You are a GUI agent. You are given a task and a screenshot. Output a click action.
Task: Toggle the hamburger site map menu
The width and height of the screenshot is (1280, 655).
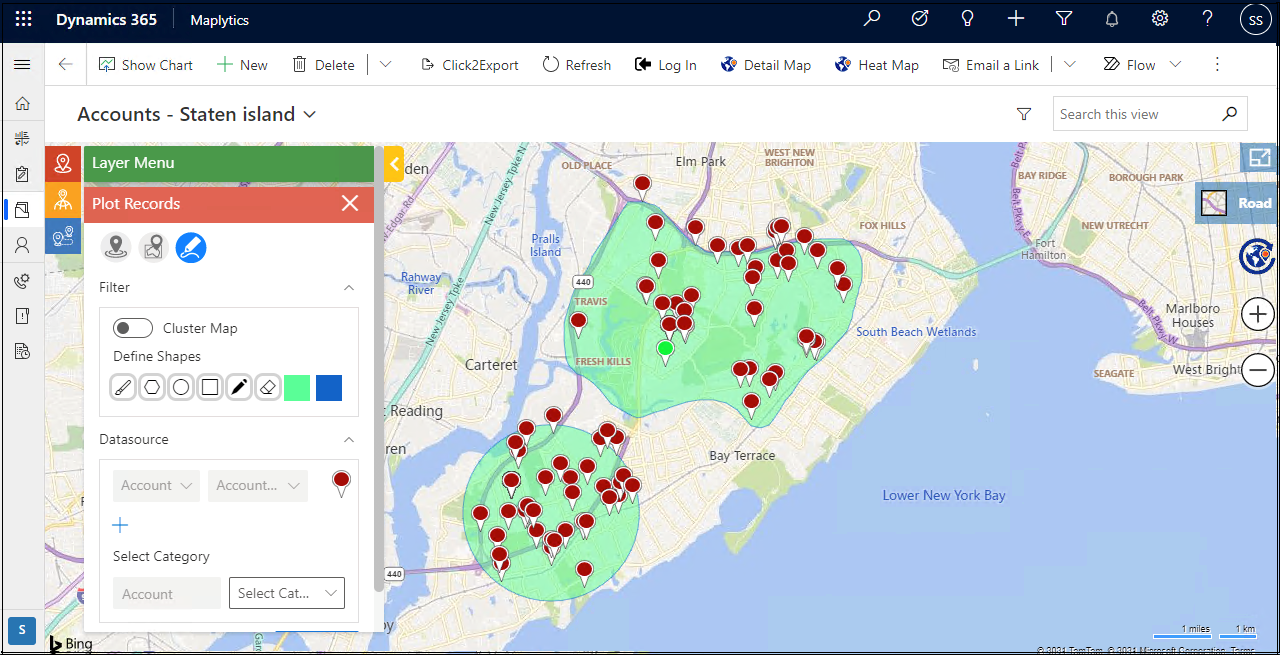(22, 64)
